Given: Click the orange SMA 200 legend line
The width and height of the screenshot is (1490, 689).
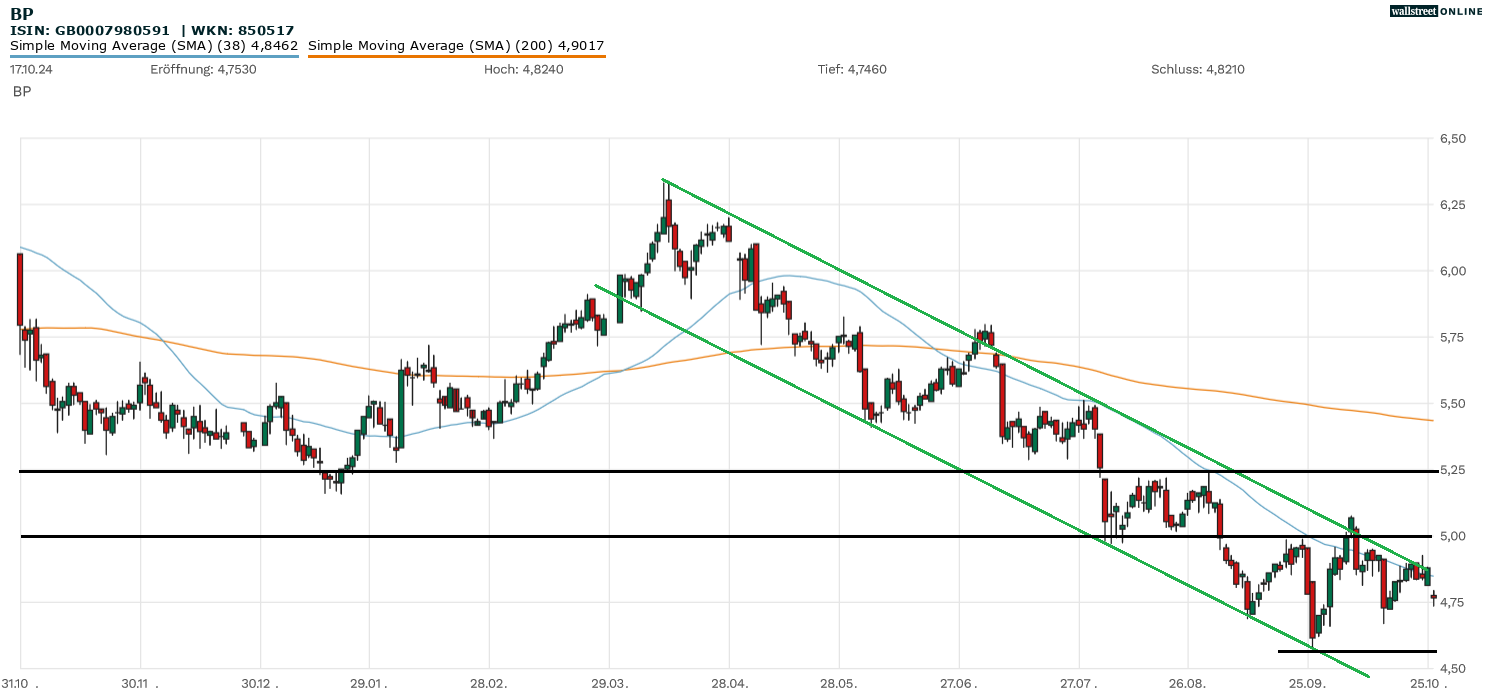Looking at the screenshot, I should tap(456, 56).
